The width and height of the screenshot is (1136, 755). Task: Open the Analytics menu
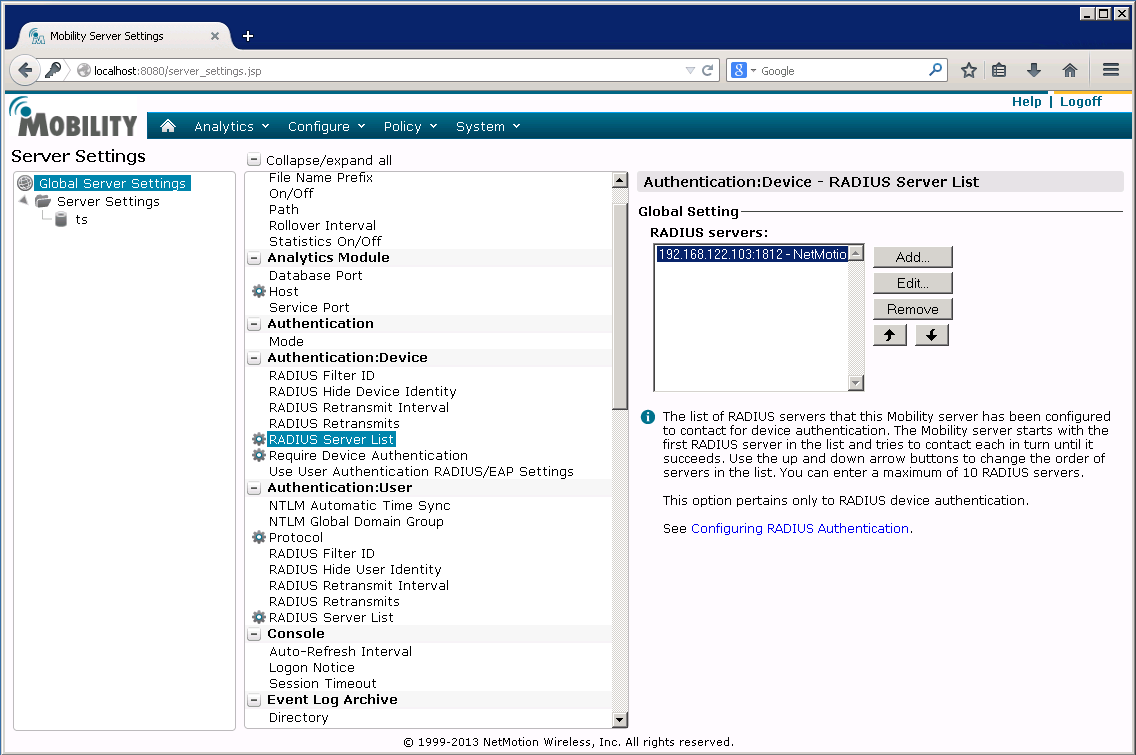pos(232,126)
